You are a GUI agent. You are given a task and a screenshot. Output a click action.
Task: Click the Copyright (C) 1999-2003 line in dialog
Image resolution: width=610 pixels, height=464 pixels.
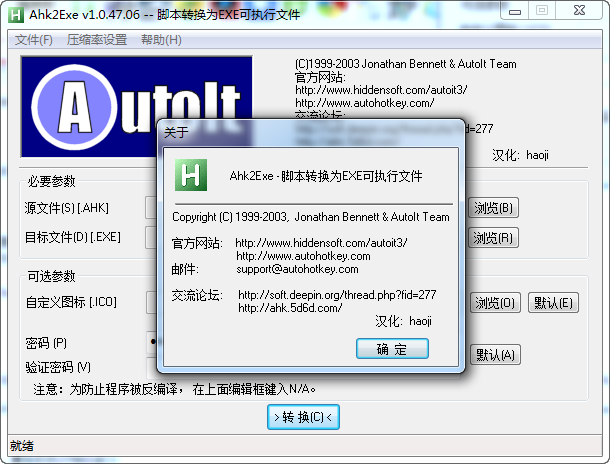click(310, 217)
